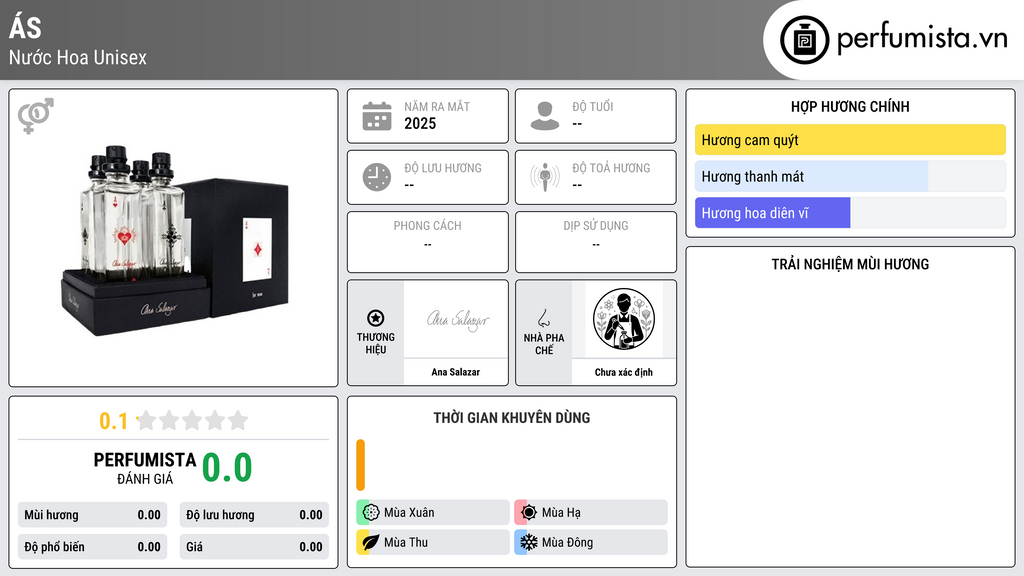The image size is (1024, 576).
Task: Click the Năm Ra Mắt 2025 card
Action: click(x=428, y=116)
